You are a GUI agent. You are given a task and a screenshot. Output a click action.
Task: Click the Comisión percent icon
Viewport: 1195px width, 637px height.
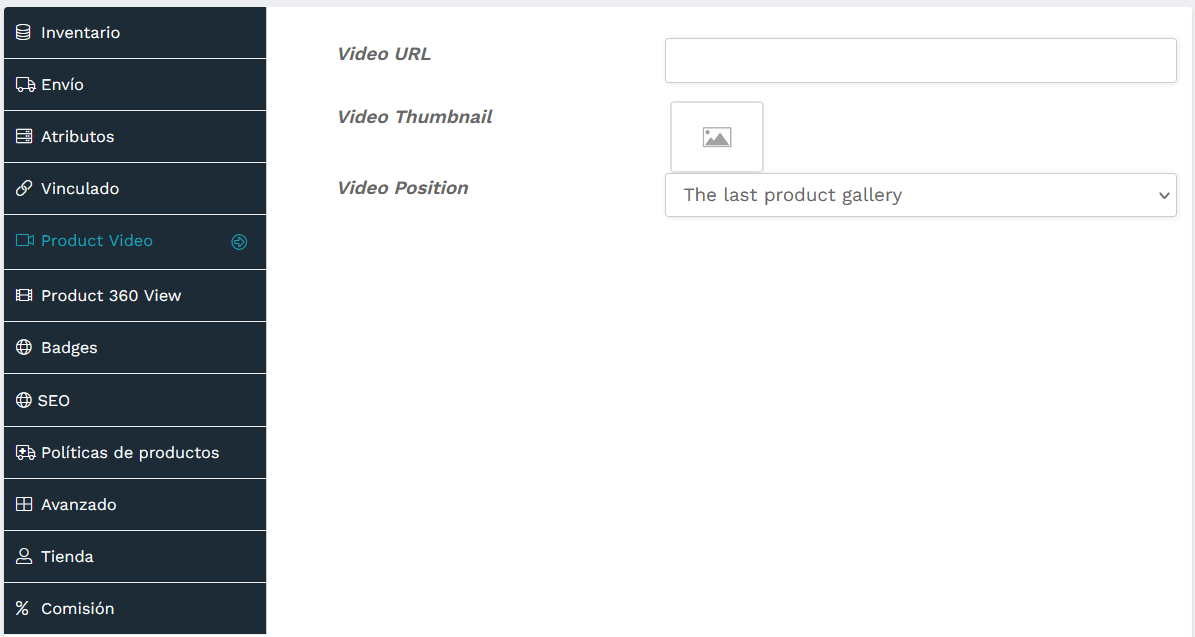(x=22, y=608)
